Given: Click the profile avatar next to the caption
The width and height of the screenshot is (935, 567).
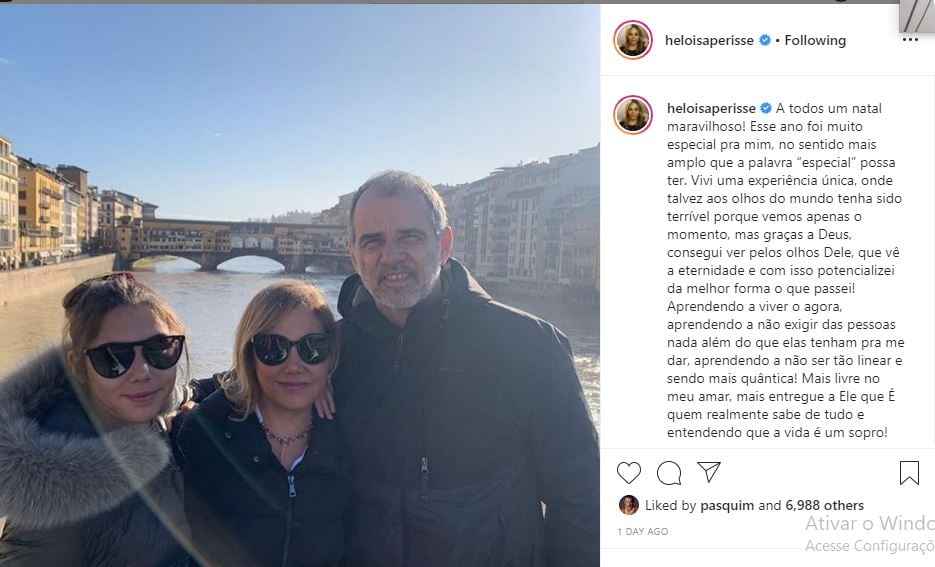Looking at the screenshot, I should click(x=632, y=114).
